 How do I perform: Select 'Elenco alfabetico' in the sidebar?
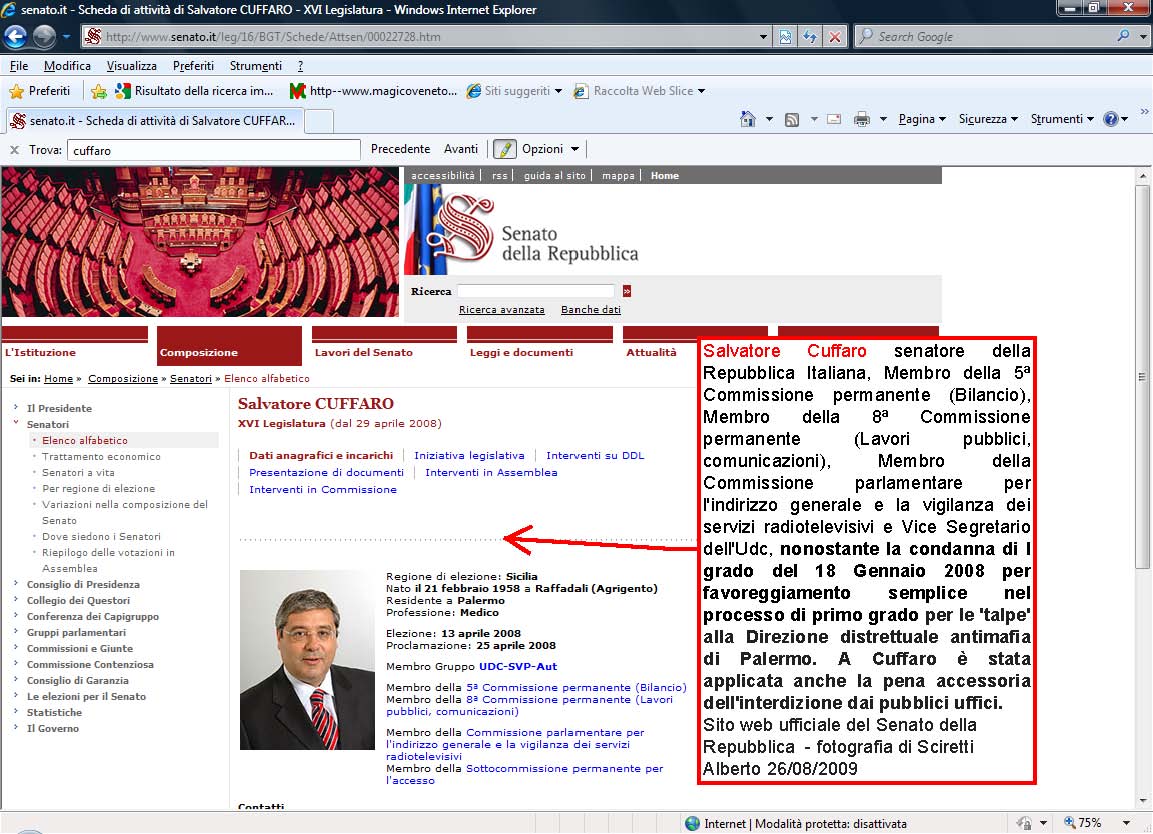click(85, 441)
